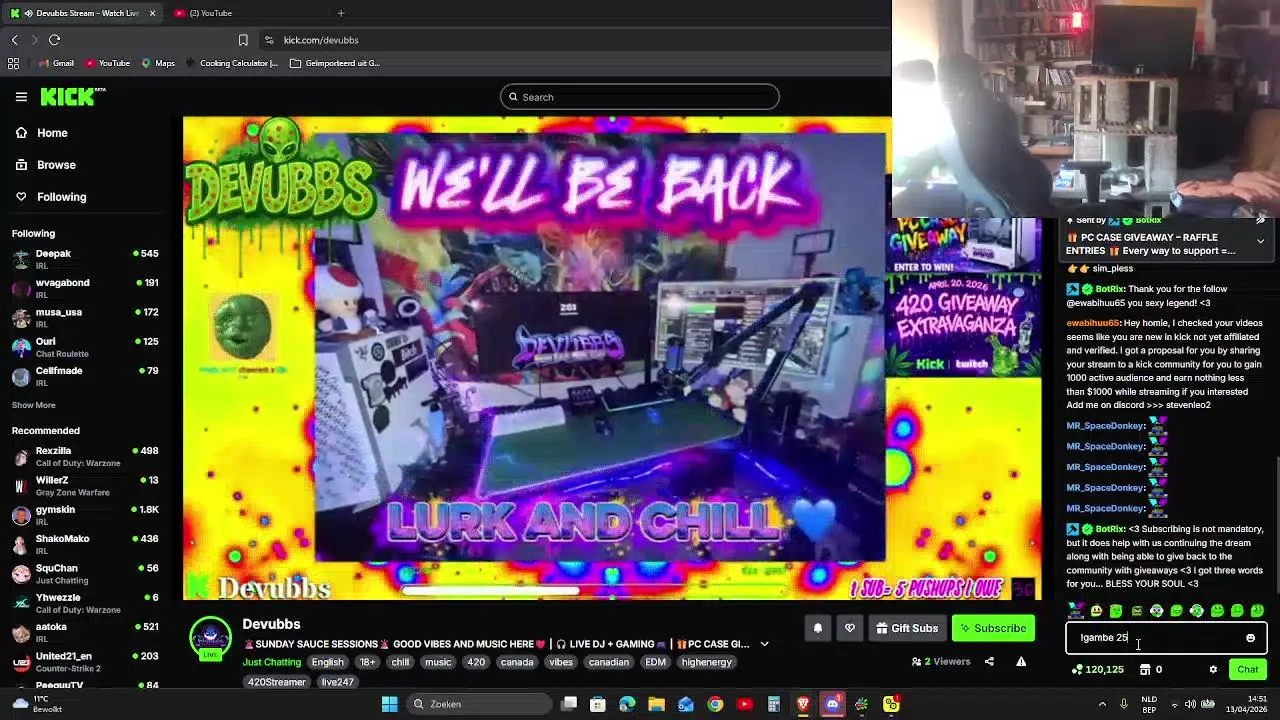Collapse the pinned giveaway message chevron

(1260, 241)
